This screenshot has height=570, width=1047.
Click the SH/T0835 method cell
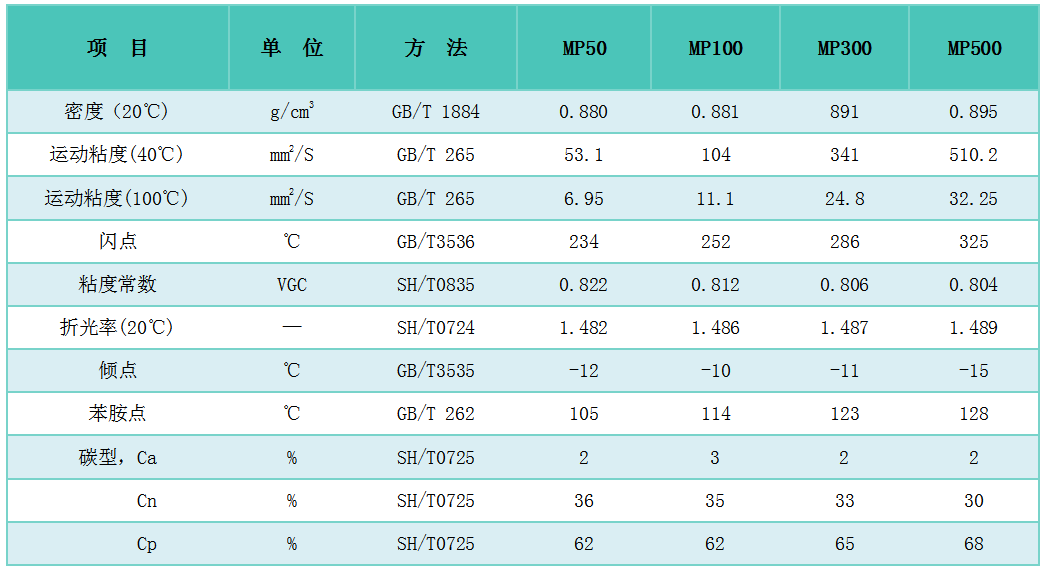tap(435, 285)
